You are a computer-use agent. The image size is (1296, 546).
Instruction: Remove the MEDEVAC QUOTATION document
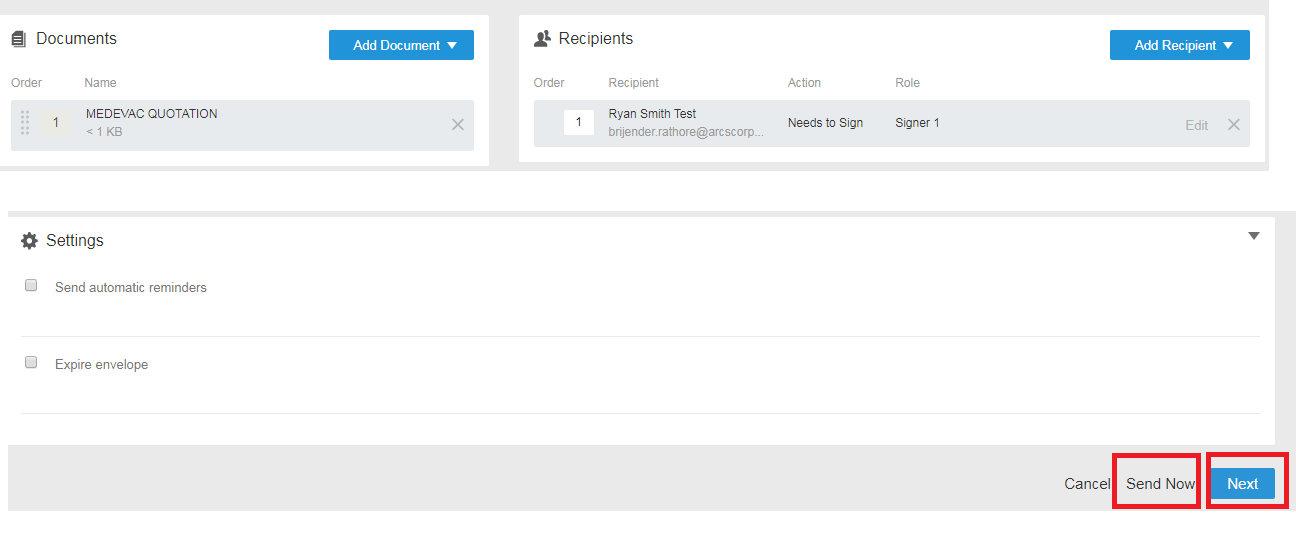458,125
